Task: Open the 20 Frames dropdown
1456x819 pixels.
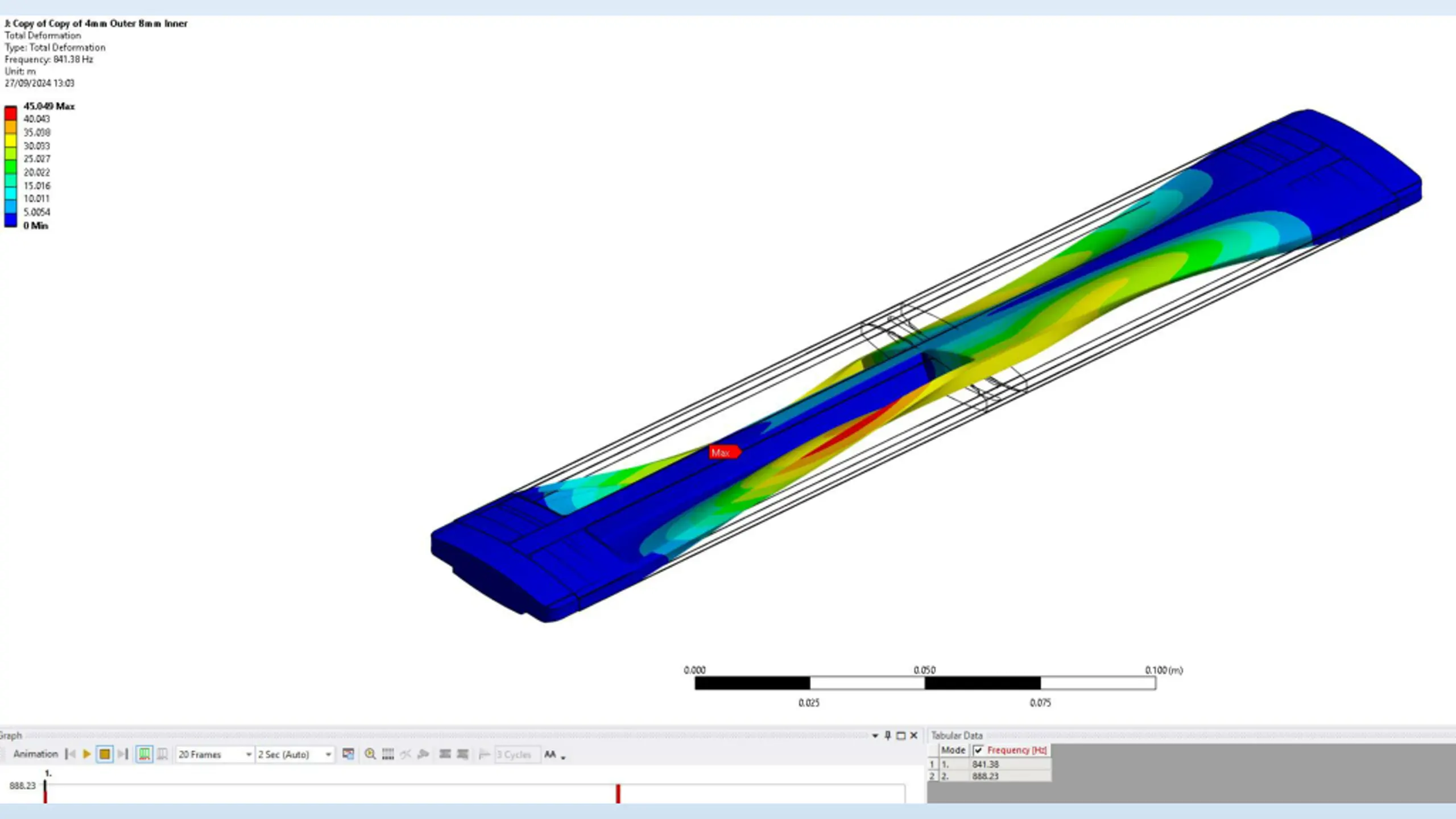Action: [249, 754]
